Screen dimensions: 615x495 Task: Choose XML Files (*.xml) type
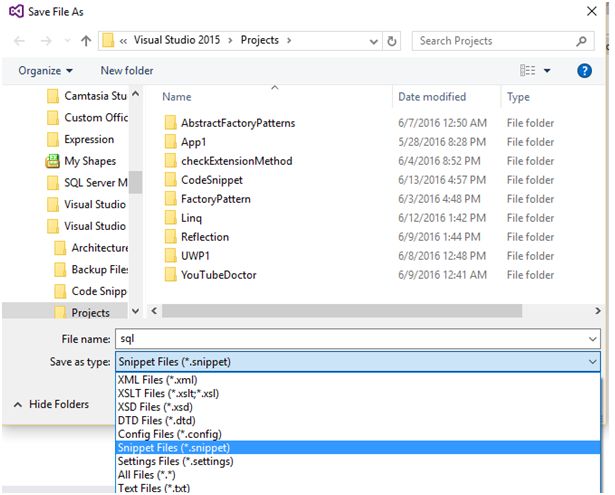[358, 380]
